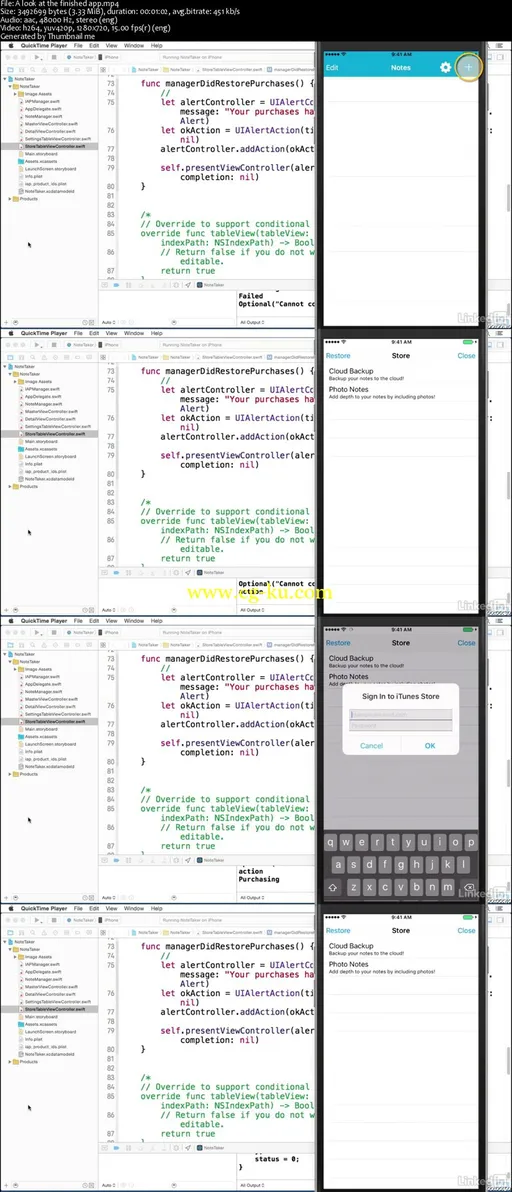Tap the g key on the iOS keyboard
The image size is (512, 1192).
pyautogui.click(x=401, y=864)
